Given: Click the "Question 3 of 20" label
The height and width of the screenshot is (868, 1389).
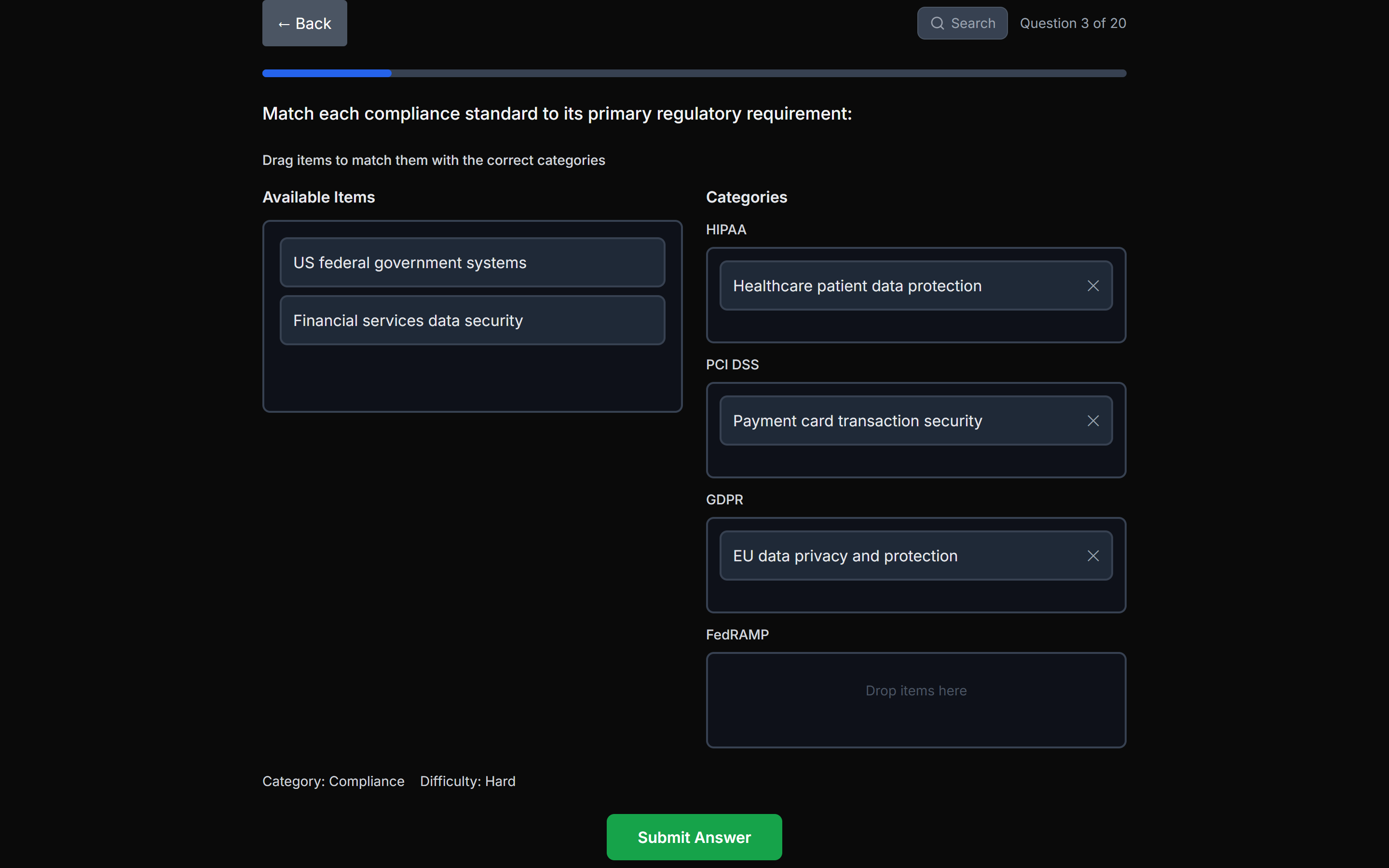Looking at the screenshot, I should 1072,23.
